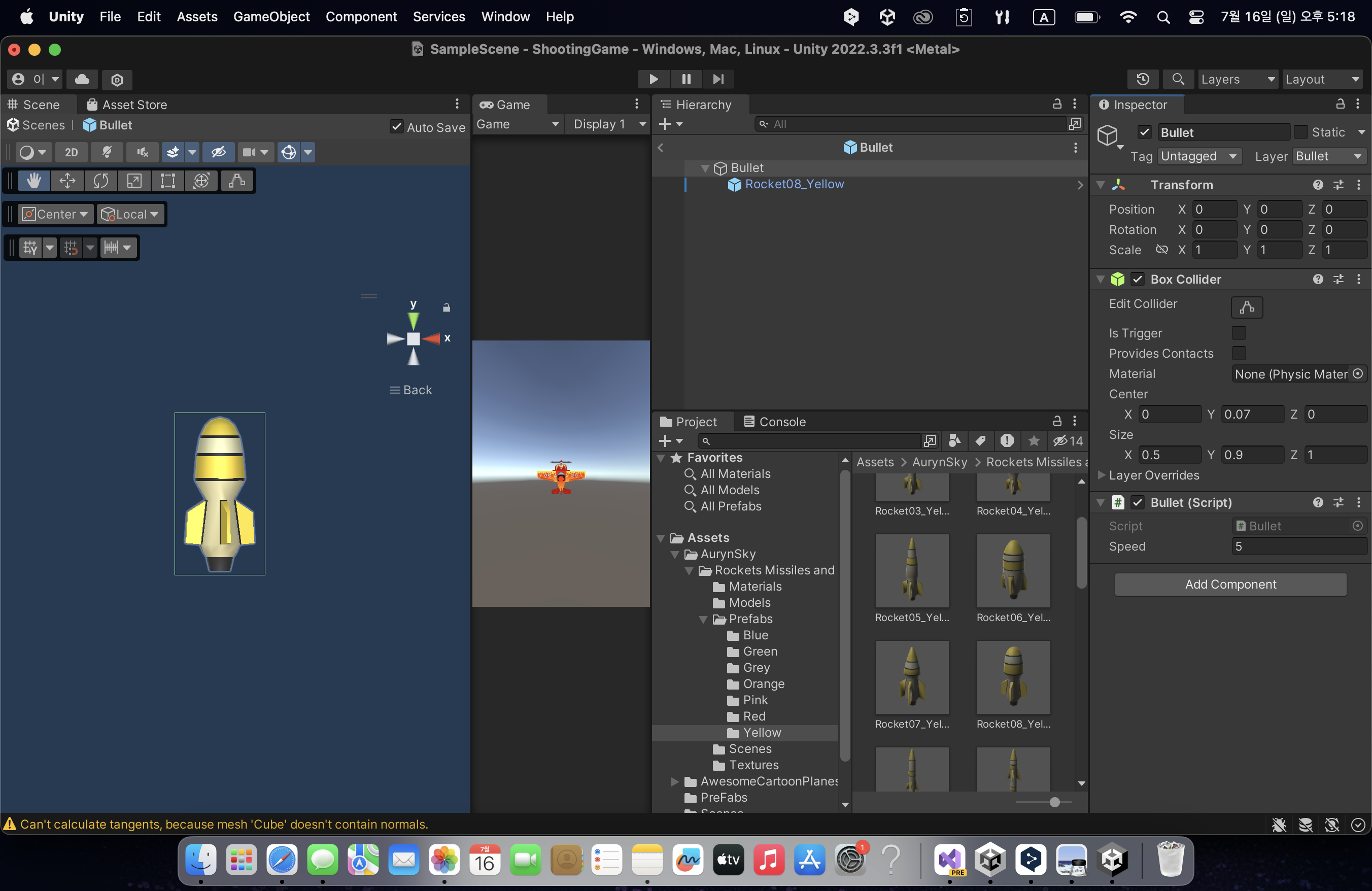Click the Edit Collider icon button
The height and width of the screenshot is (891, 1372).
coord(1246,307)
